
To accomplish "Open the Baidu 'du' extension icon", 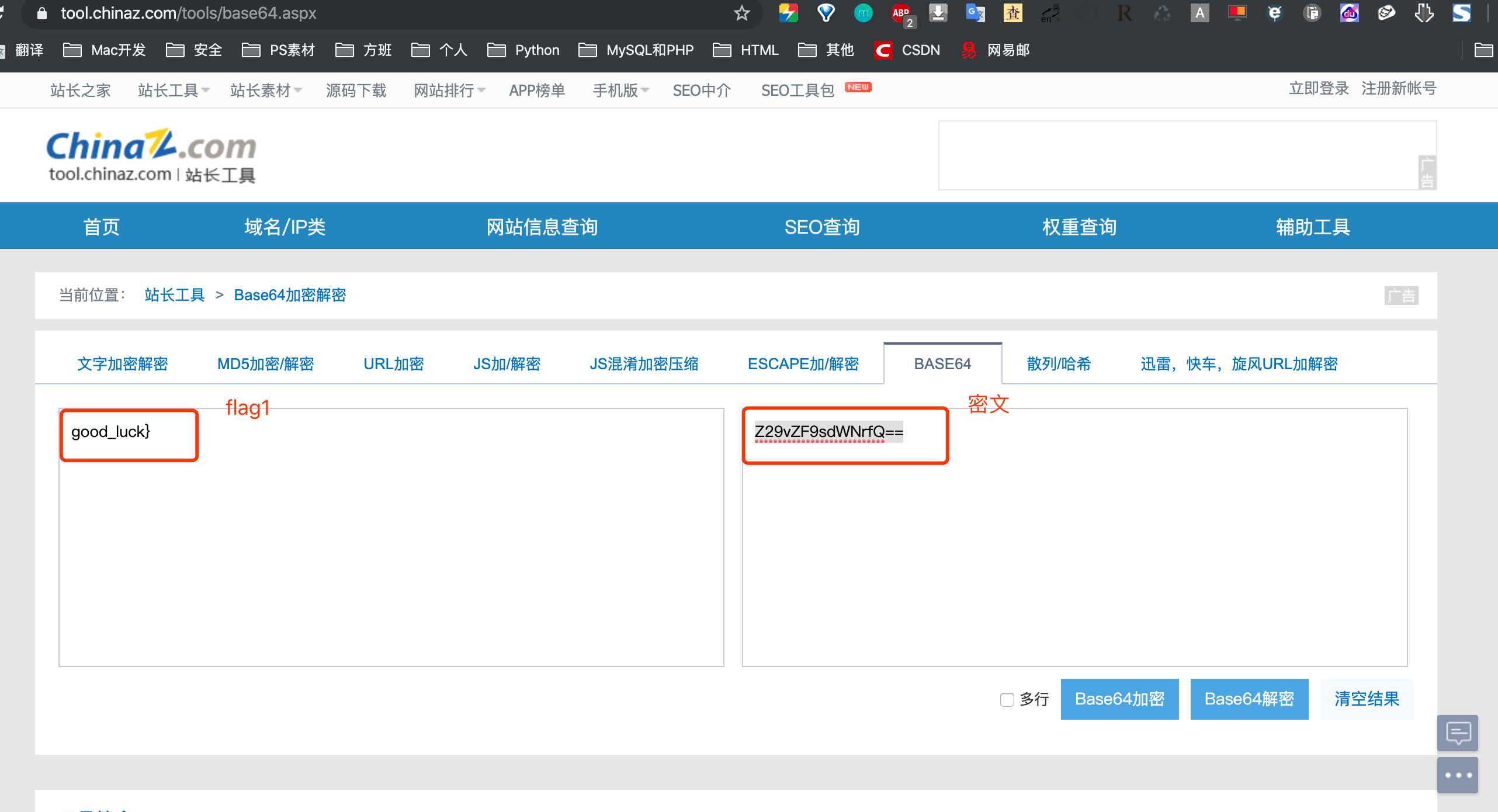I will [1349, 13].
